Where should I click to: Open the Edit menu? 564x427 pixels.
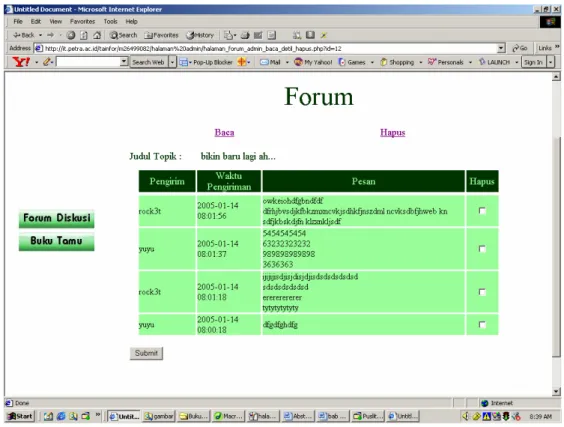tap(36, 22)
